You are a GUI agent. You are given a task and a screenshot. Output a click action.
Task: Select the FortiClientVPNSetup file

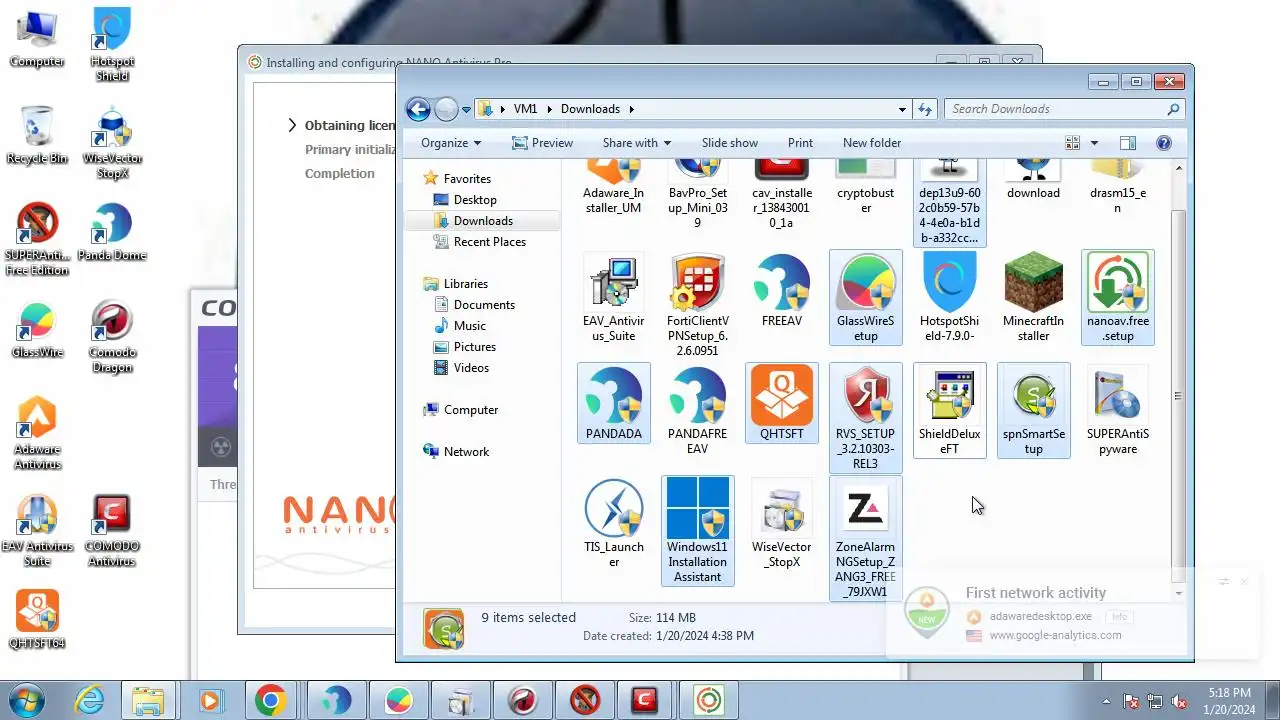(698, 305)
